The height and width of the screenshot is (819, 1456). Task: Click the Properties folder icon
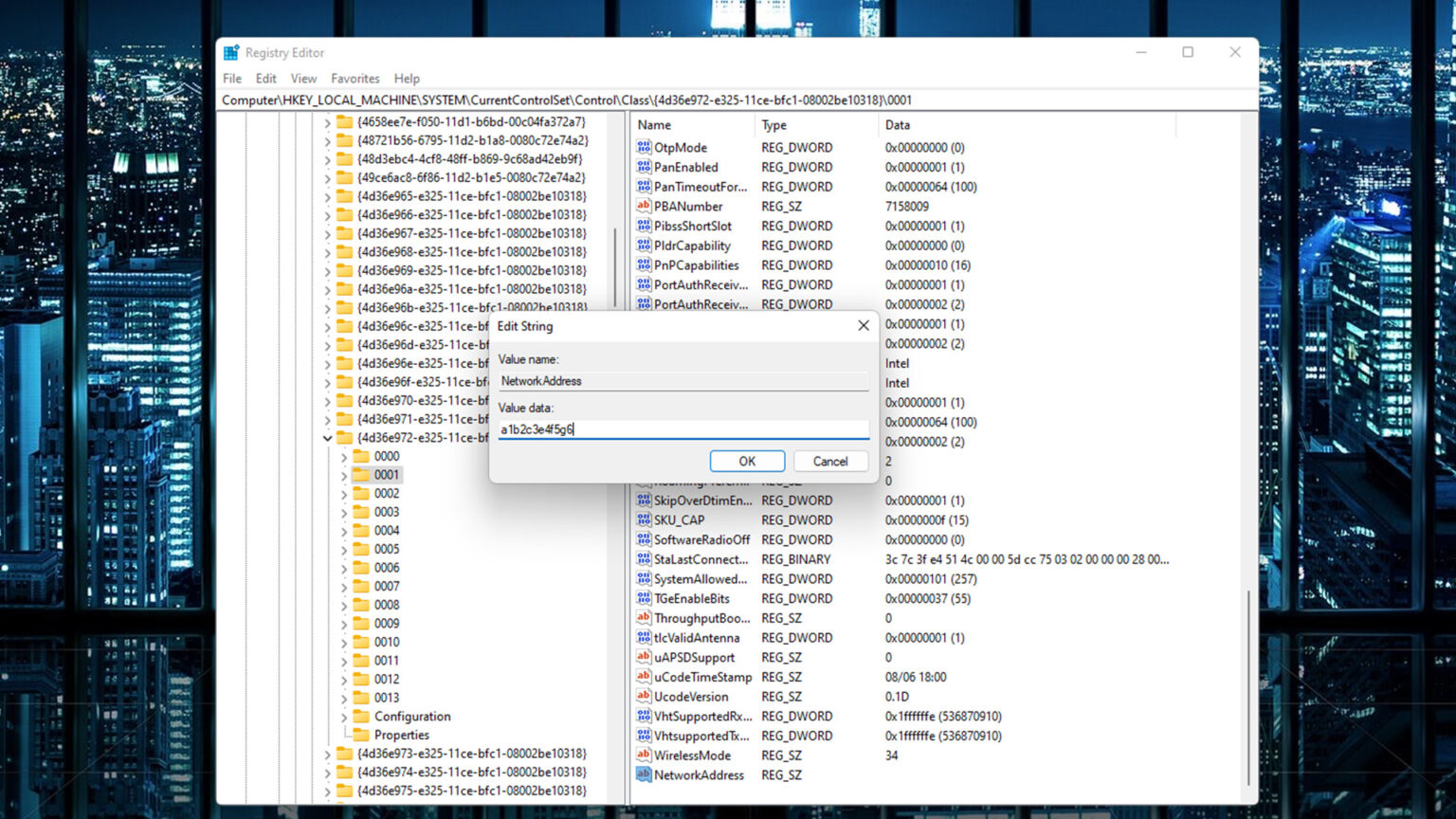pyautogui.click(x=361, y=735)
